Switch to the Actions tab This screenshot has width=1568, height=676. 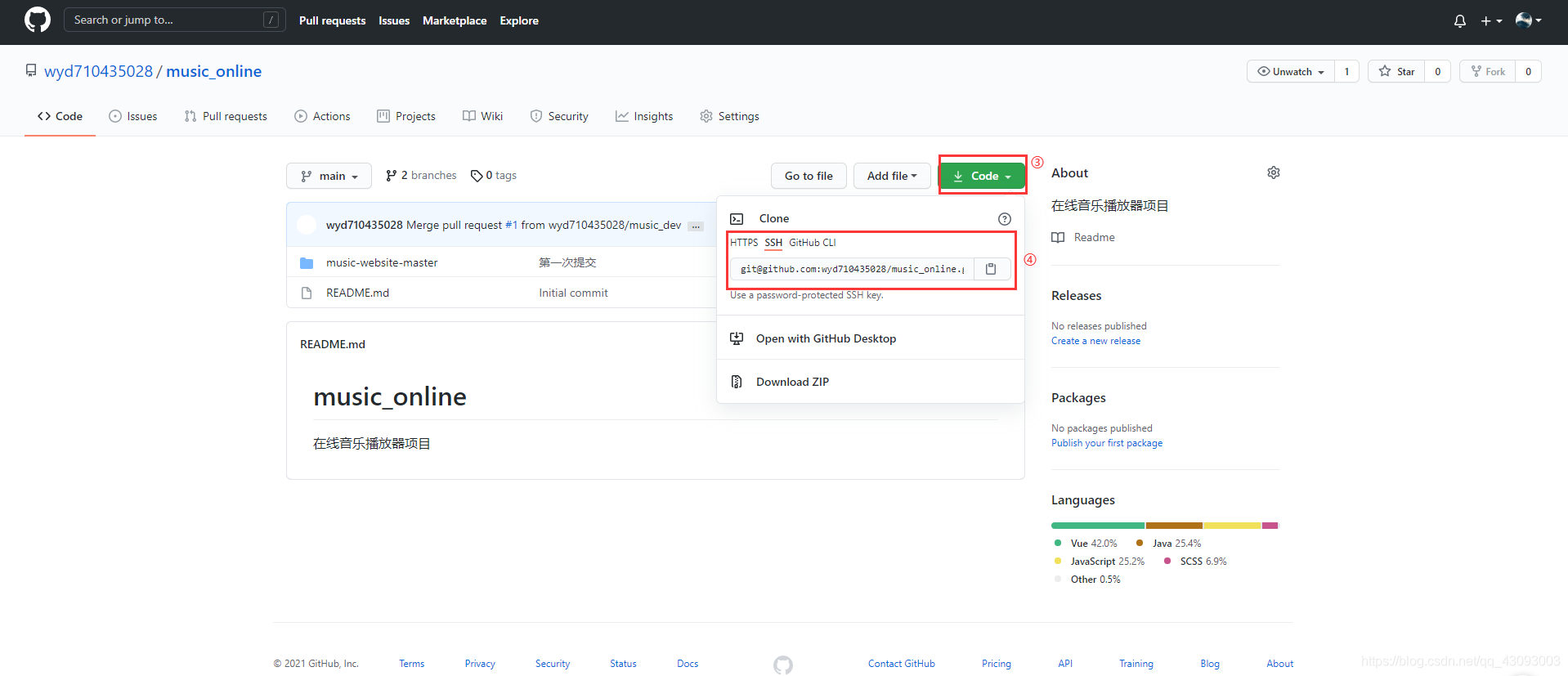322,116
